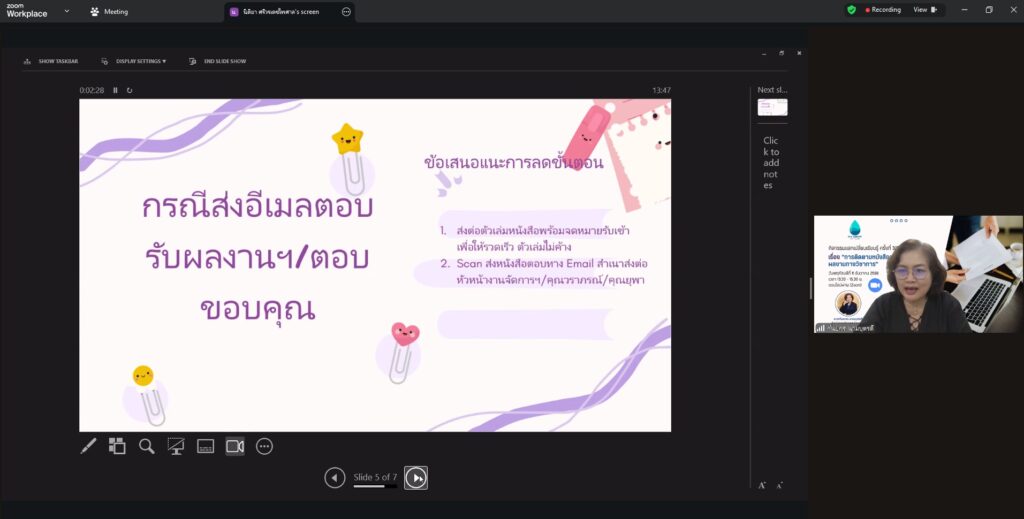Toggle subtitles icon in presenter view
The width and height of the screenshot is (1024, 519).
tap(205, 446)
